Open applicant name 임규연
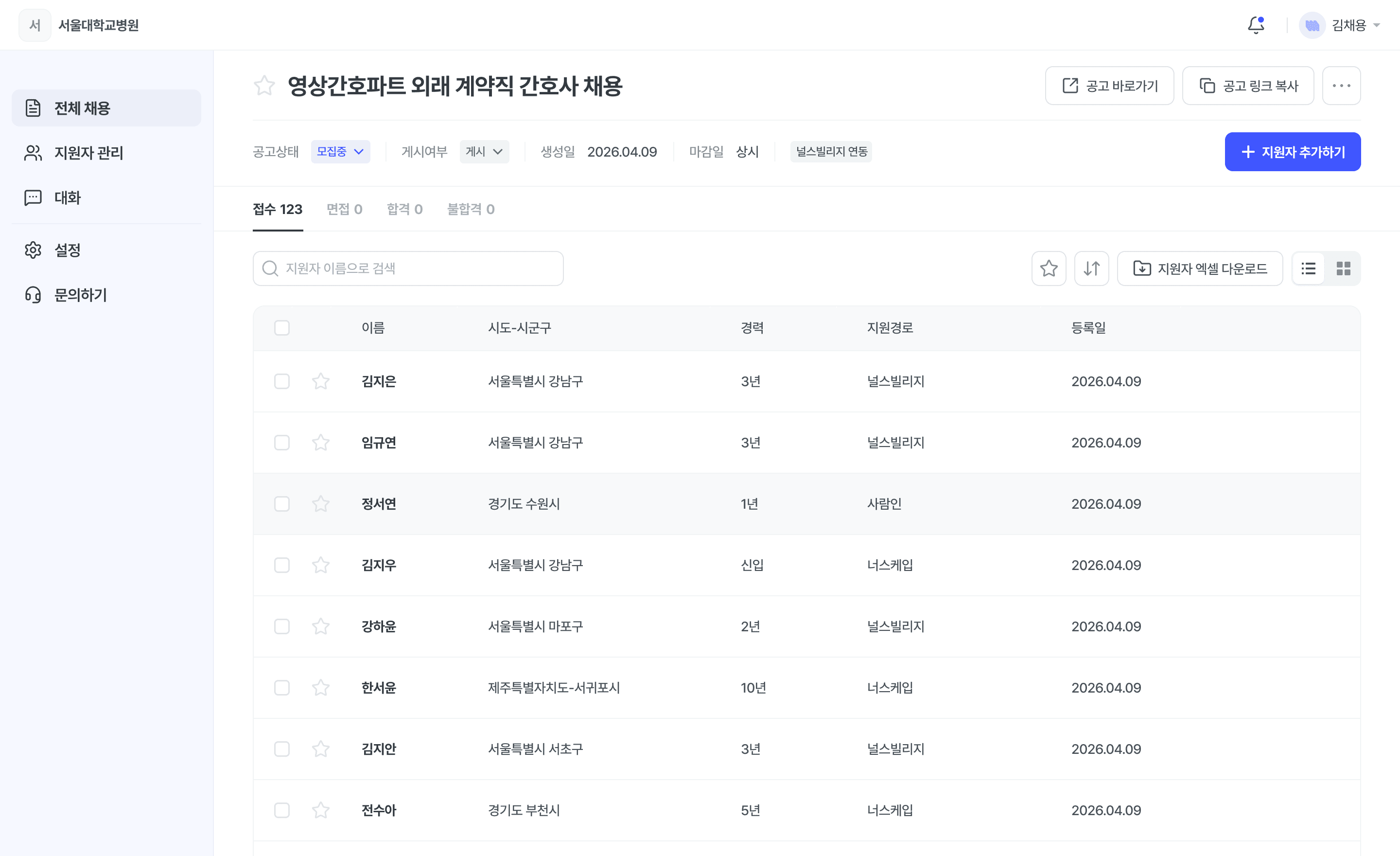Viewport: 1400px width, 856px height. pyautogui.click(x=379, y=443)
